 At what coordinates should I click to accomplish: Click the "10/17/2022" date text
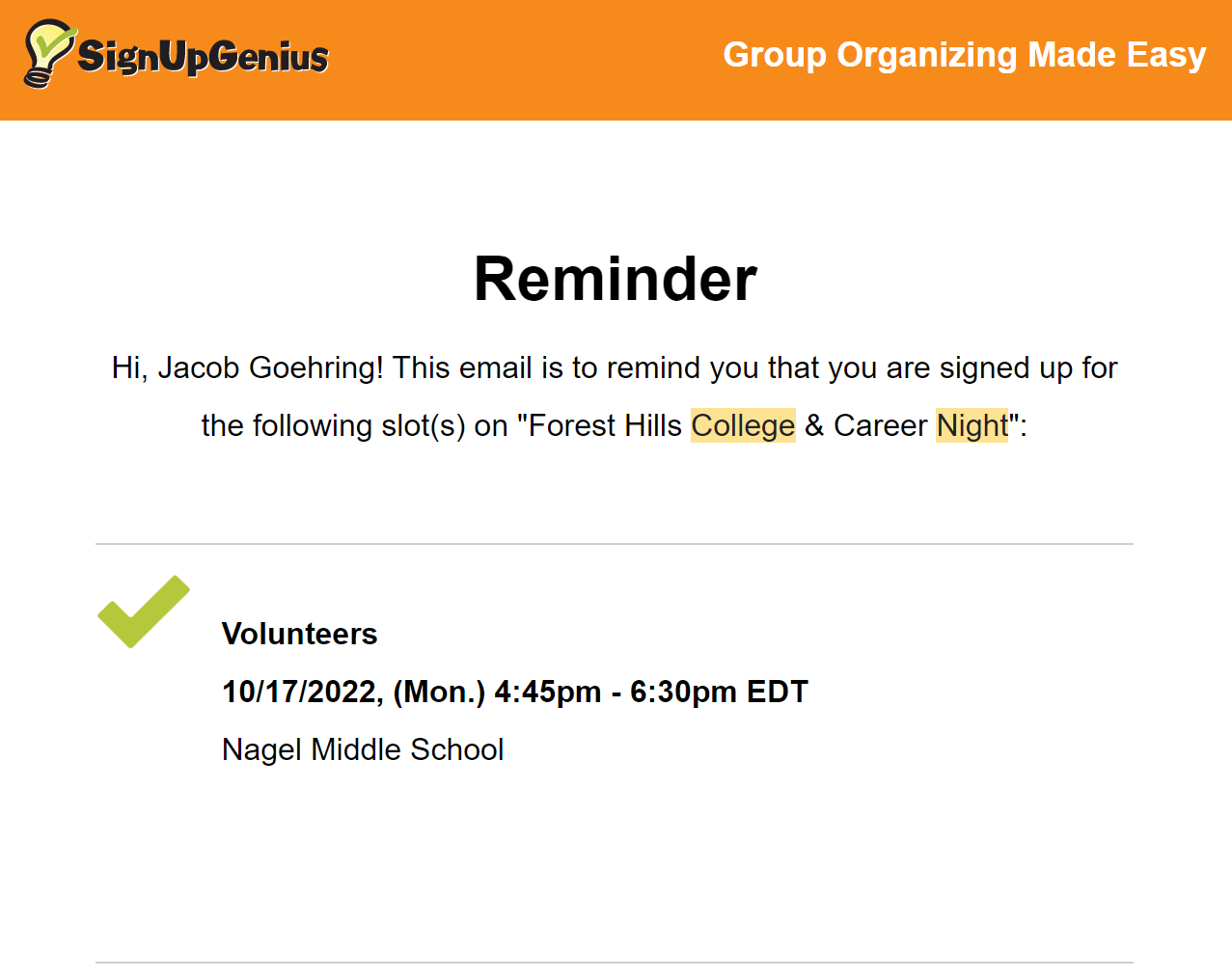[x=302, y=692]
